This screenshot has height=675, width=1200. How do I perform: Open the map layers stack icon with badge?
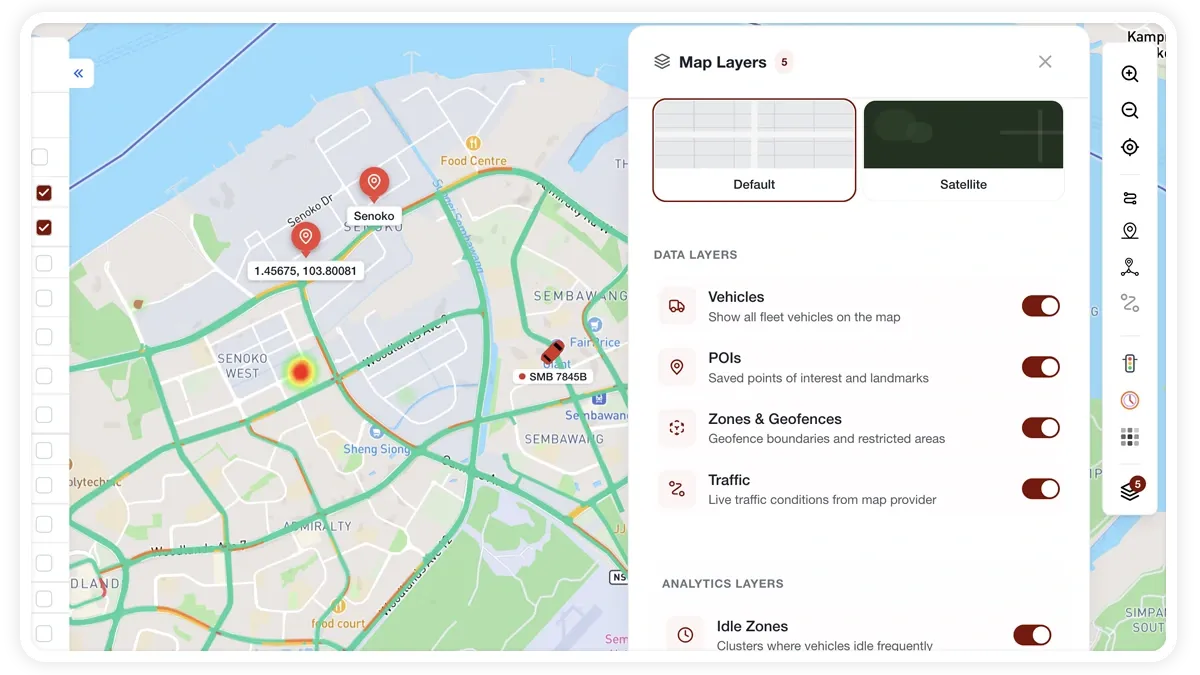point(1130,490)
